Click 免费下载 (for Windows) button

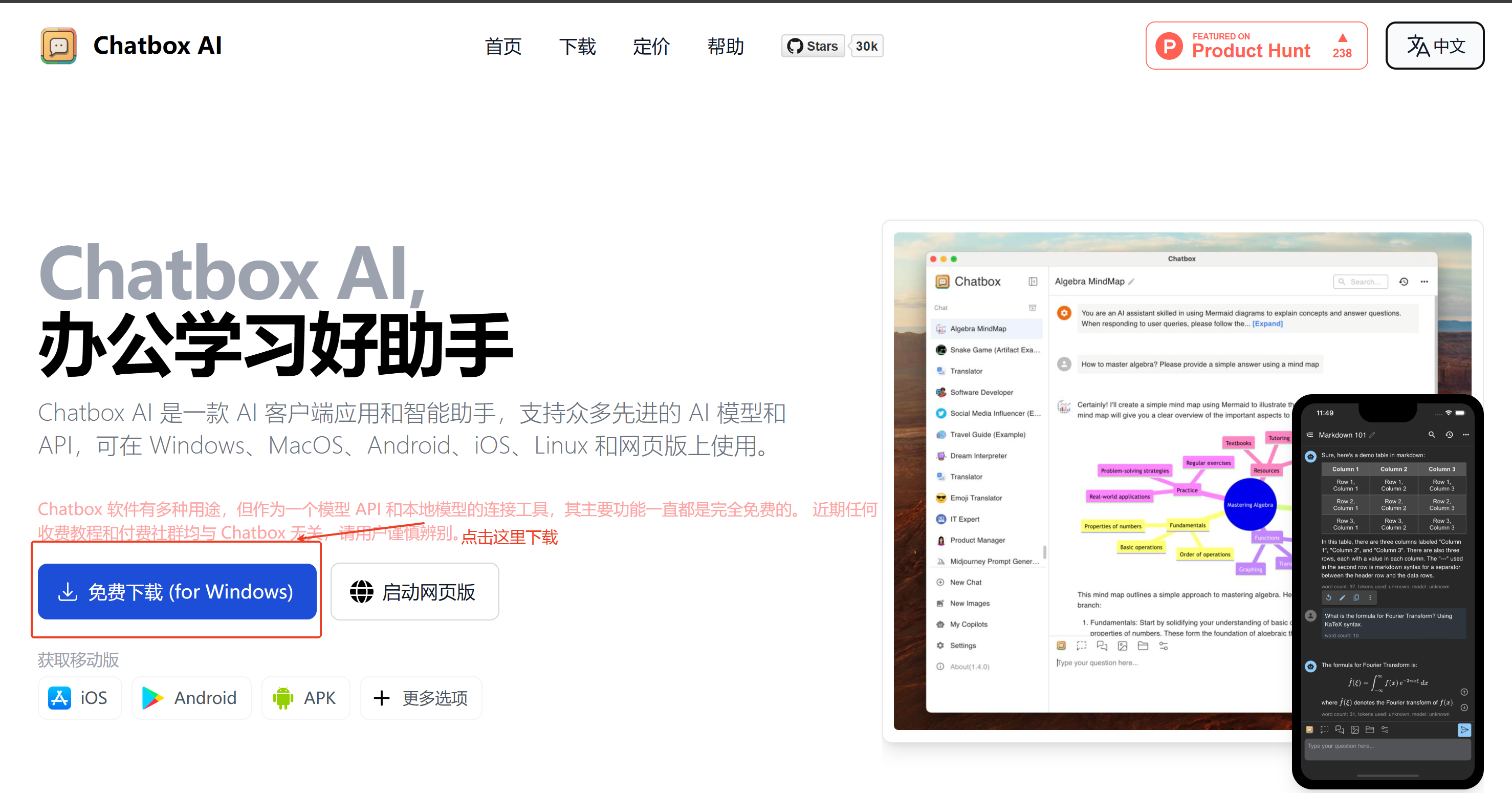[x=177, y=591]
